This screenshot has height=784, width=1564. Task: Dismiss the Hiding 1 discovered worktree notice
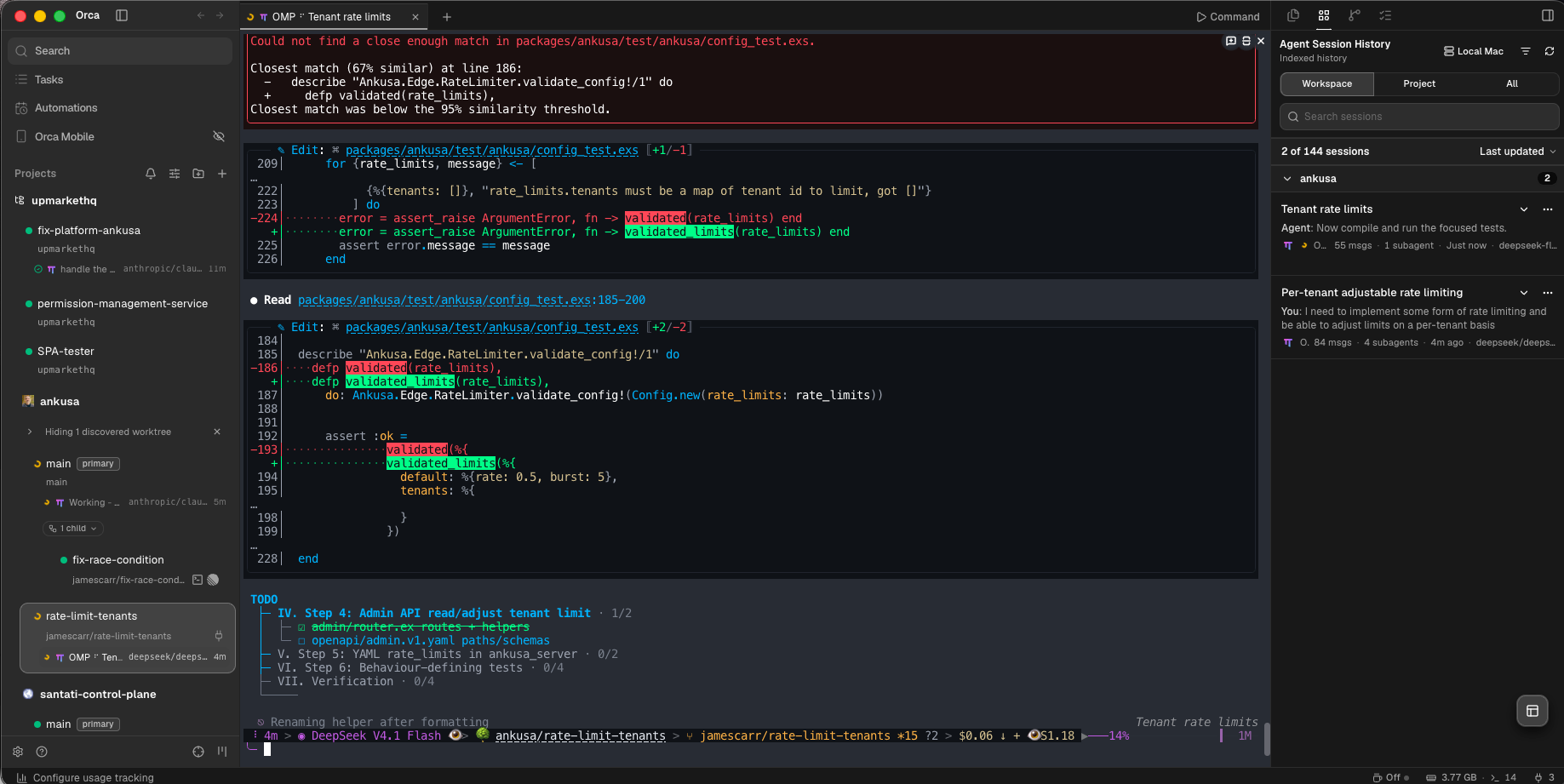[x=217, y=432]
